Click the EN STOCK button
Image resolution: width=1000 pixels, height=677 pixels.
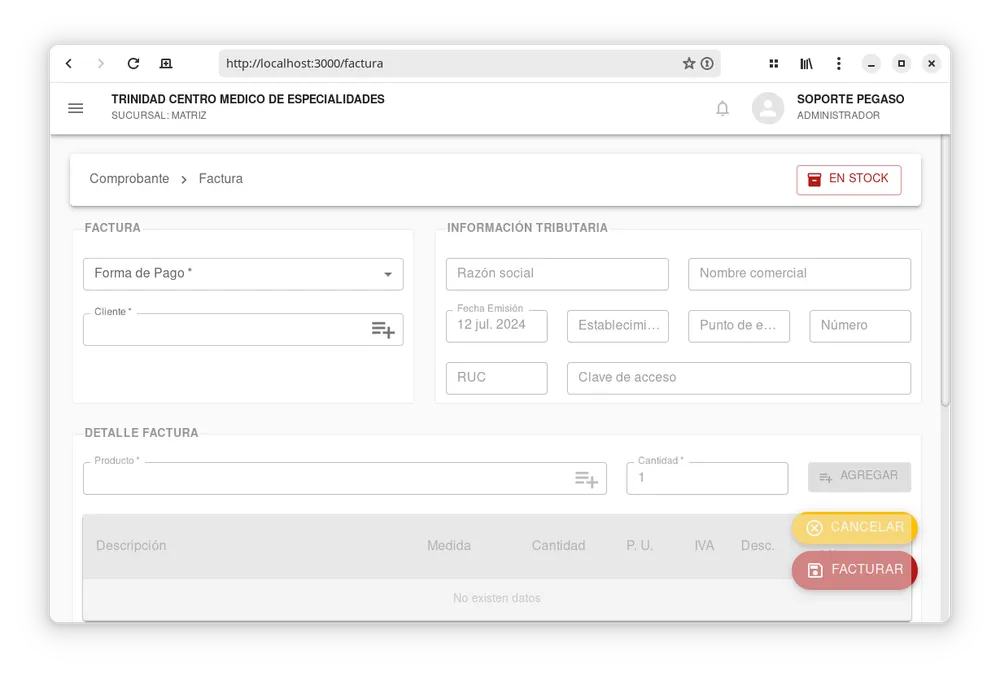[848, 179]
